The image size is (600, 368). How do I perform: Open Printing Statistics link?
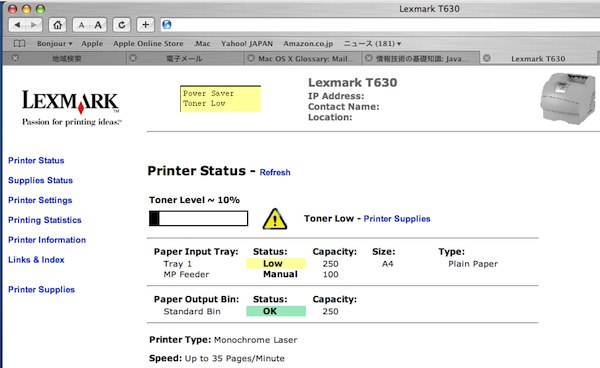(x=45, y=220)
